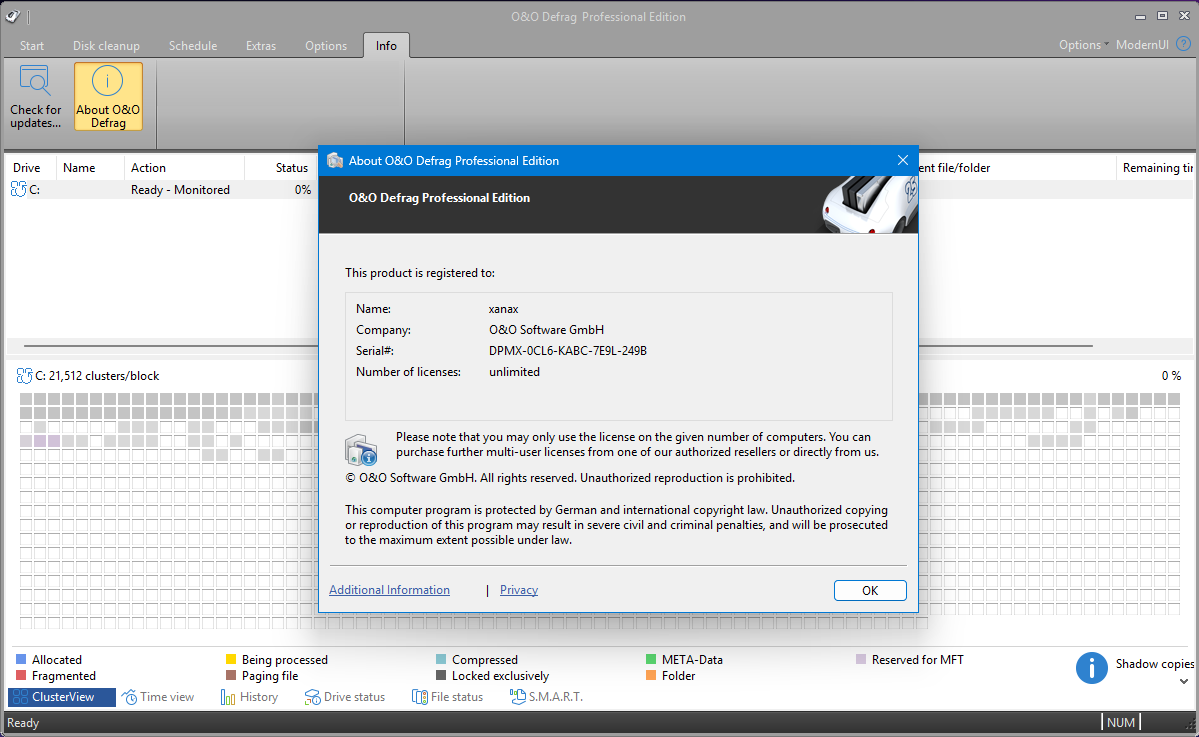Click the ModernUI option

1142,44
